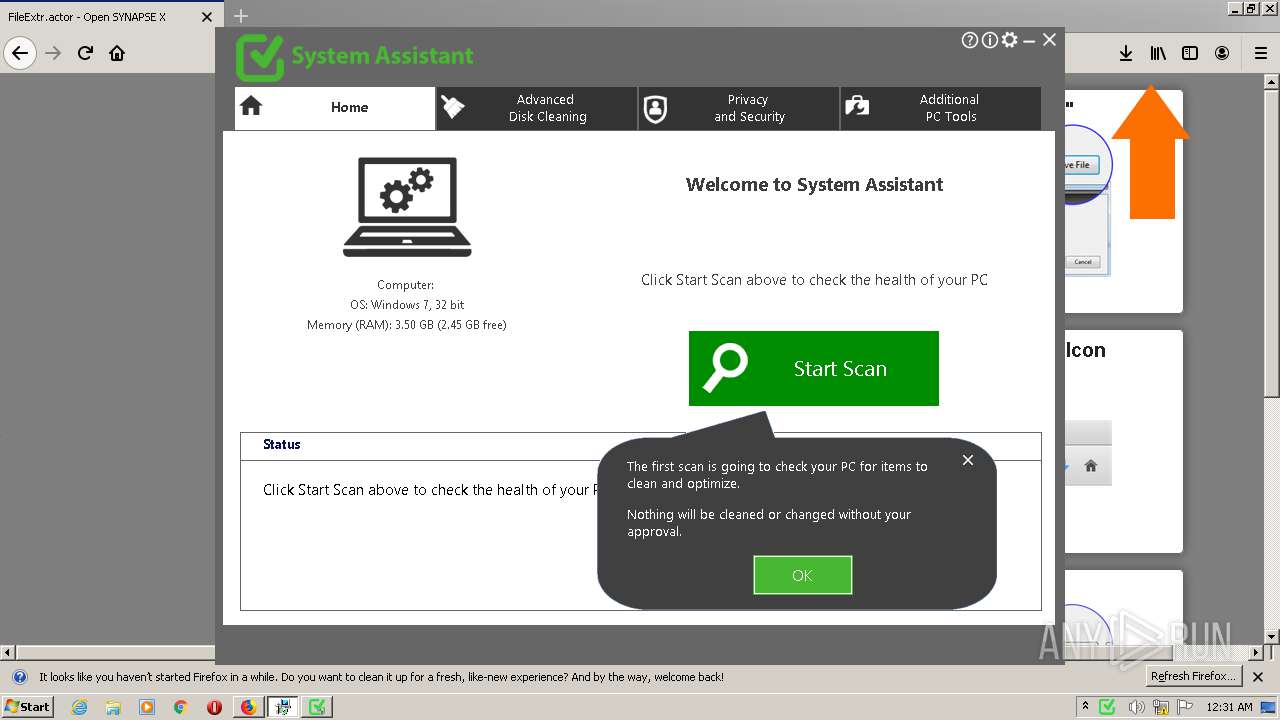The image size is (1280, 720).
Task: Click the taskbar clock 12:31 AM
Action: [1229, 707]
